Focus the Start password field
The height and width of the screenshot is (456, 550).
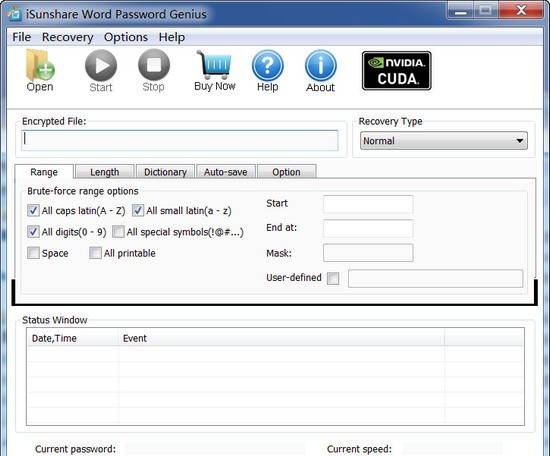coord(368,204)
